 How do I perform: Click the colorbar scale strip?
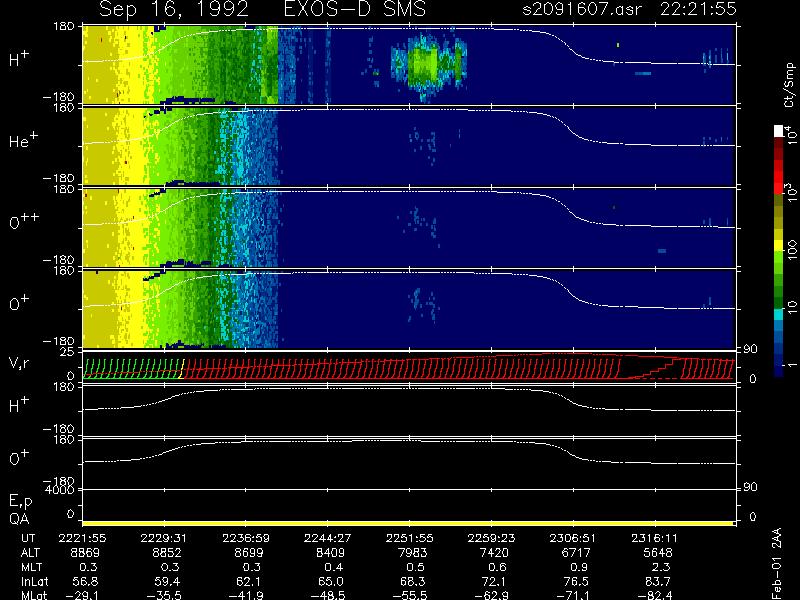click(779, 251)
